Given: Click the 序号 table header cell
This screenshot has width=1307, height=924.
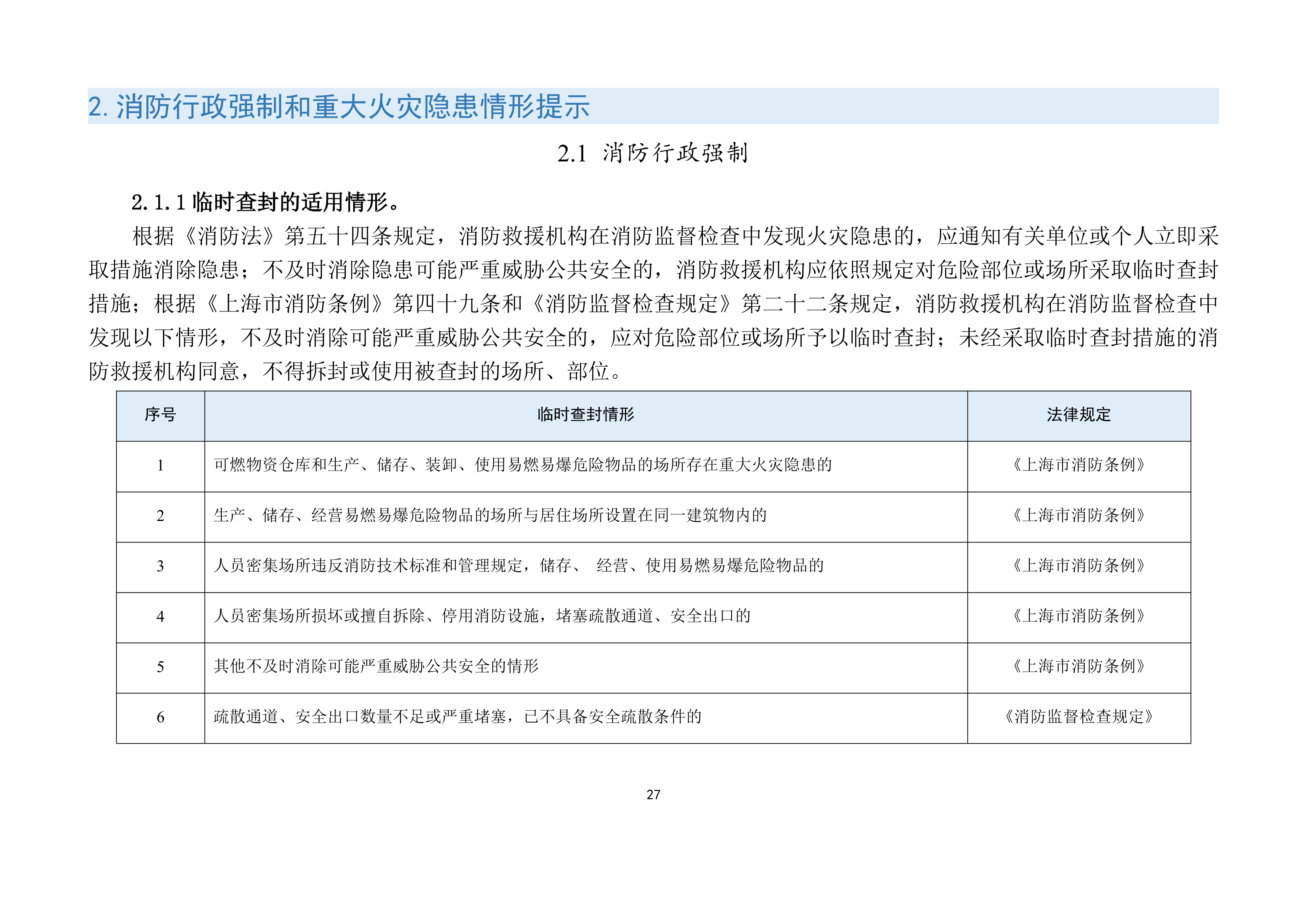Looking at the screenshot, I should tap(161, 415).
